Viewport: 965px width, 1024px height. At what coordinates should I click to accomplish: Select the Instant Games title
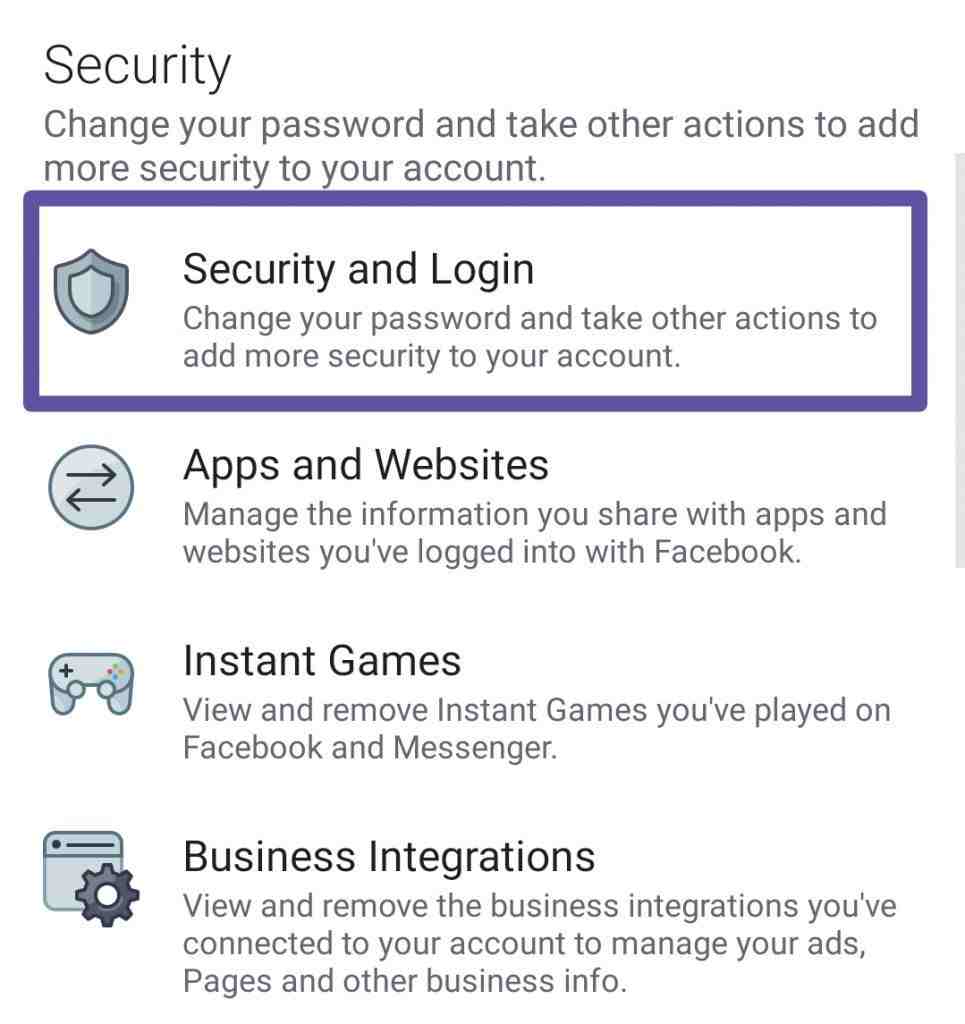[x=322, y=660]
